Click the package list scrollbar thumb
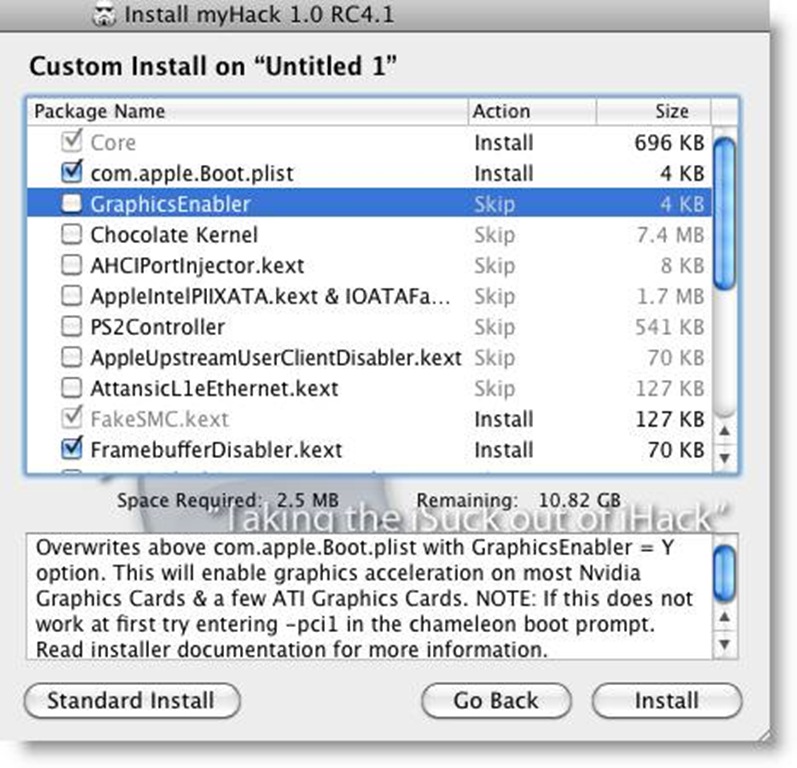This screenshot has height=768, width=797. 725,213
